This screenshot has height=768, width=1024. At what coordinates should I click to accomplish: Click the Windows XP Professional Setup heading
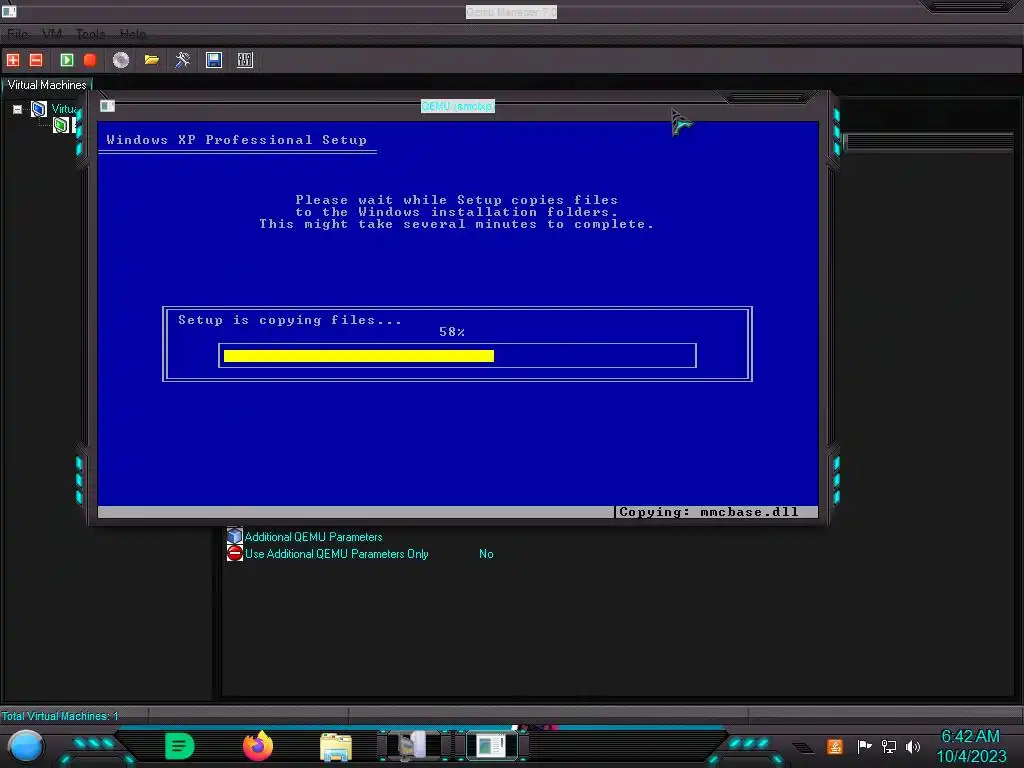[x=236, y=140]
